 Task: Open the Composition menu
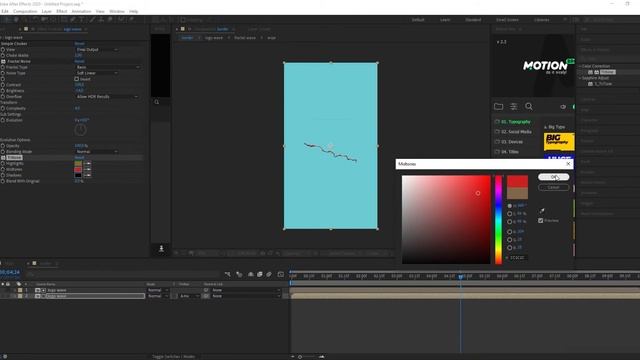[25, 11]
